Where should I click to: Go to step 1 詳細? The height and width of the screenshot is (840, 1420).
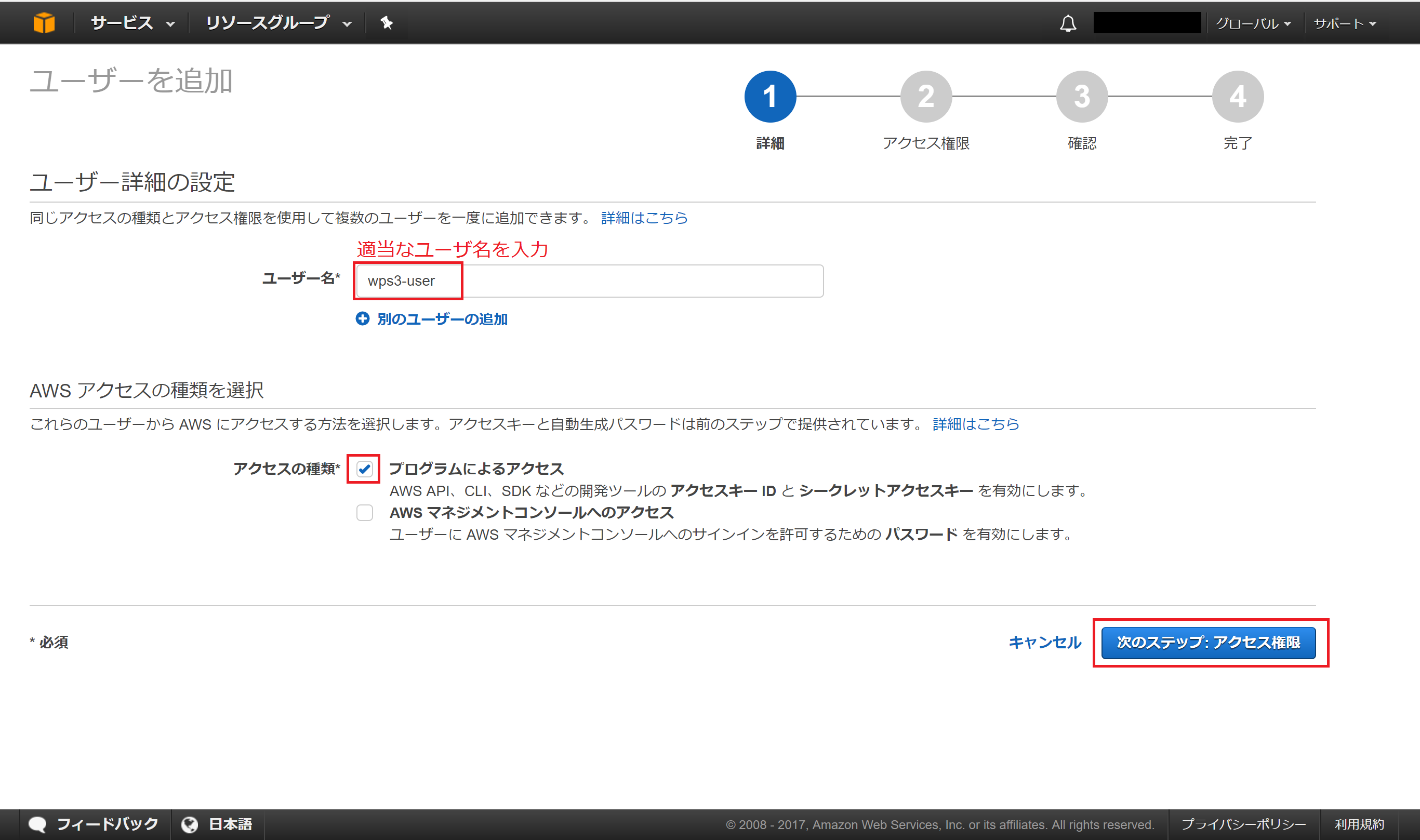coord(771,97)
